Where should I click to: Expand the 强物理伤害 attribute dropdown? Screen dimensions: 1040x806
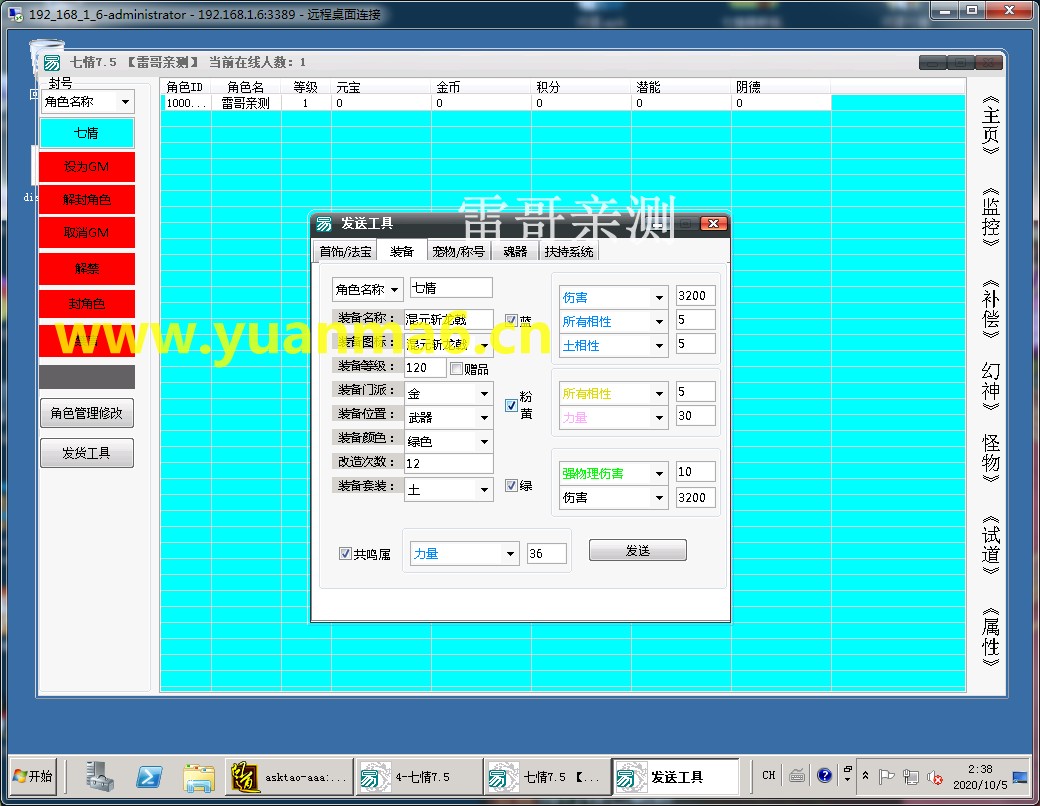[659, 473]
